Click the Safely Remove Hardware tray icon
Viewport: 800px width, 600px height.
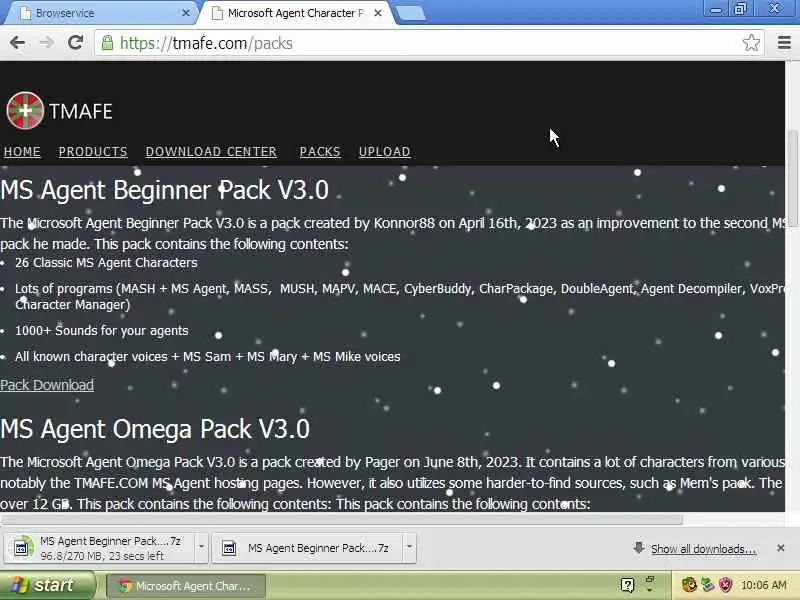coord(707,585)
